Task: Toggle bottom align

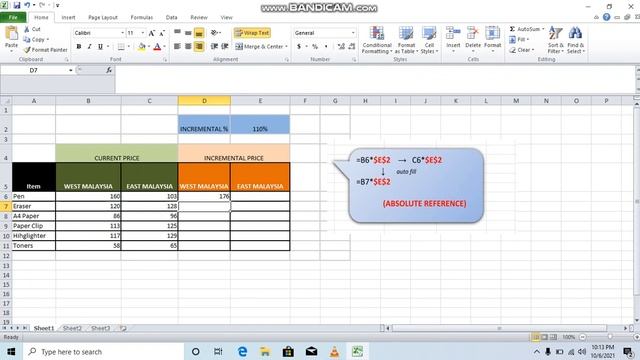Action: pyautogui.click(x=199, y=33)
